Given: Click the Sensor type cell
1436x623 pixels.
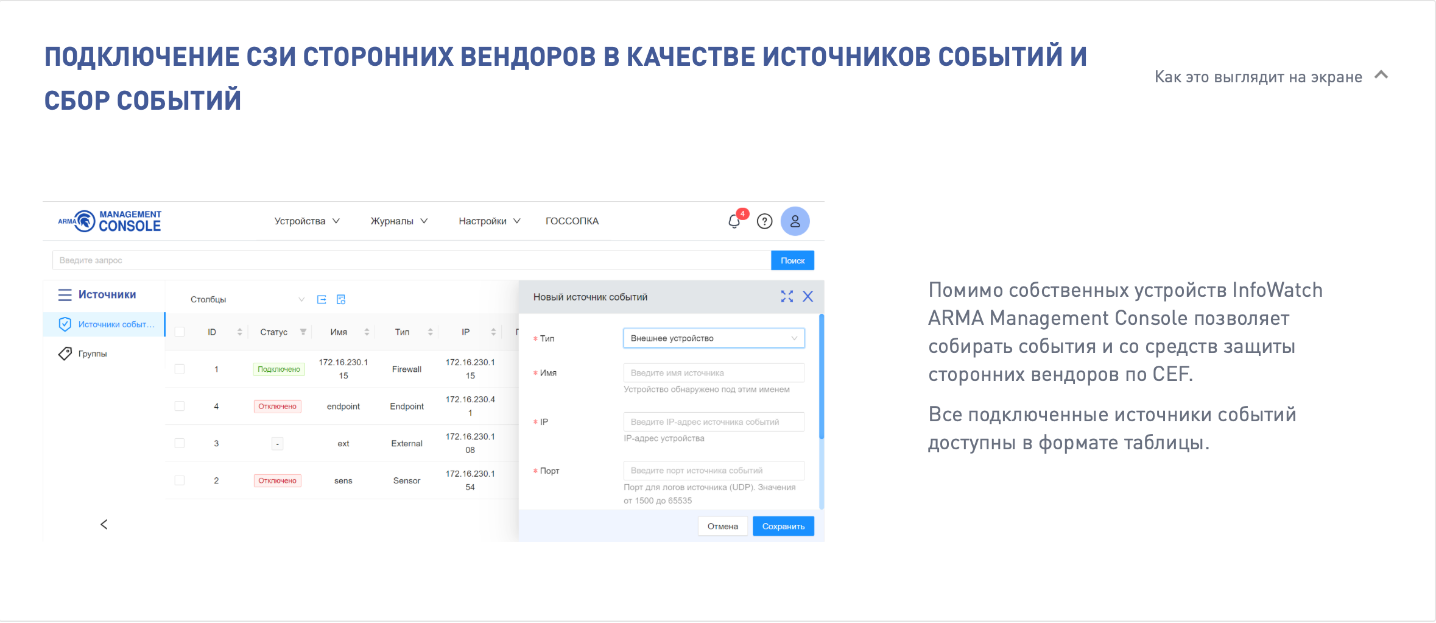Looking at the screenshot, I should click(407, 480).
